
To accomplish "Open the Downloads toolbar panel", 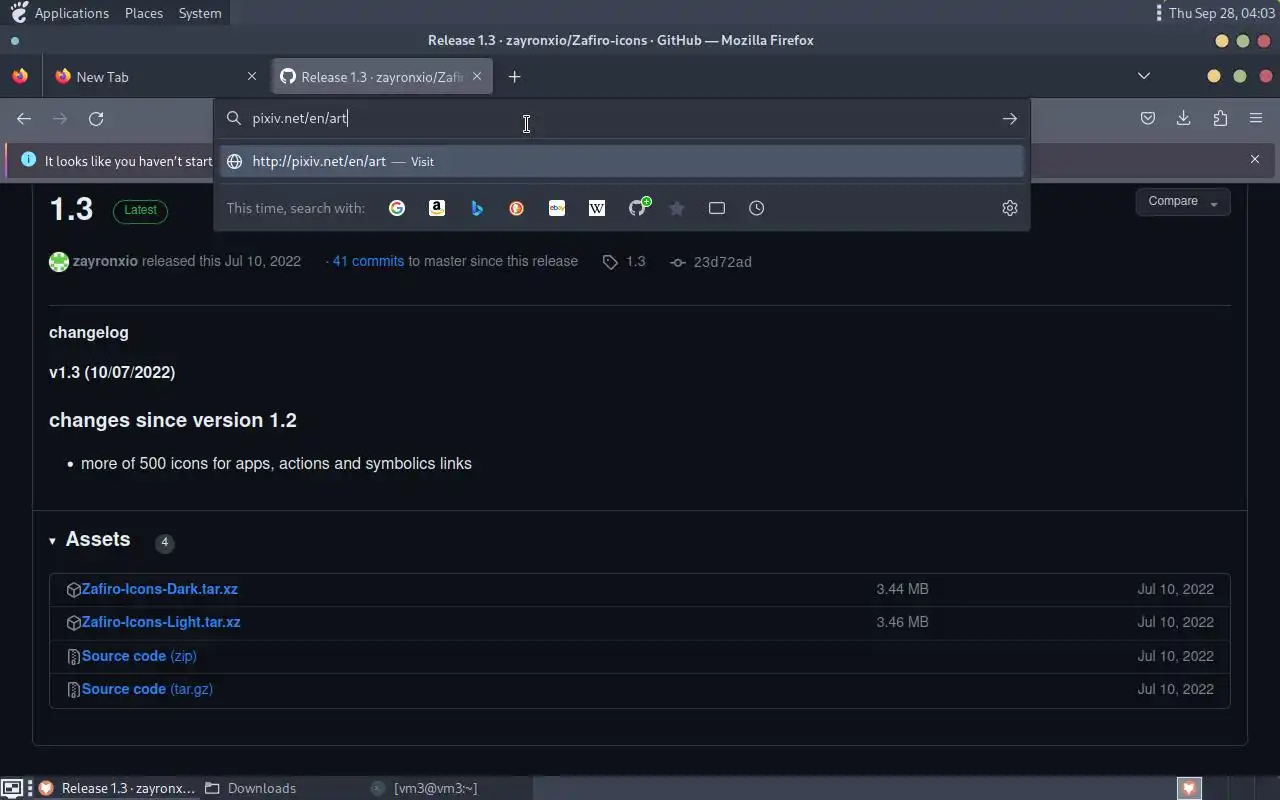I will pyautogui.click(x=1184, y=118).
